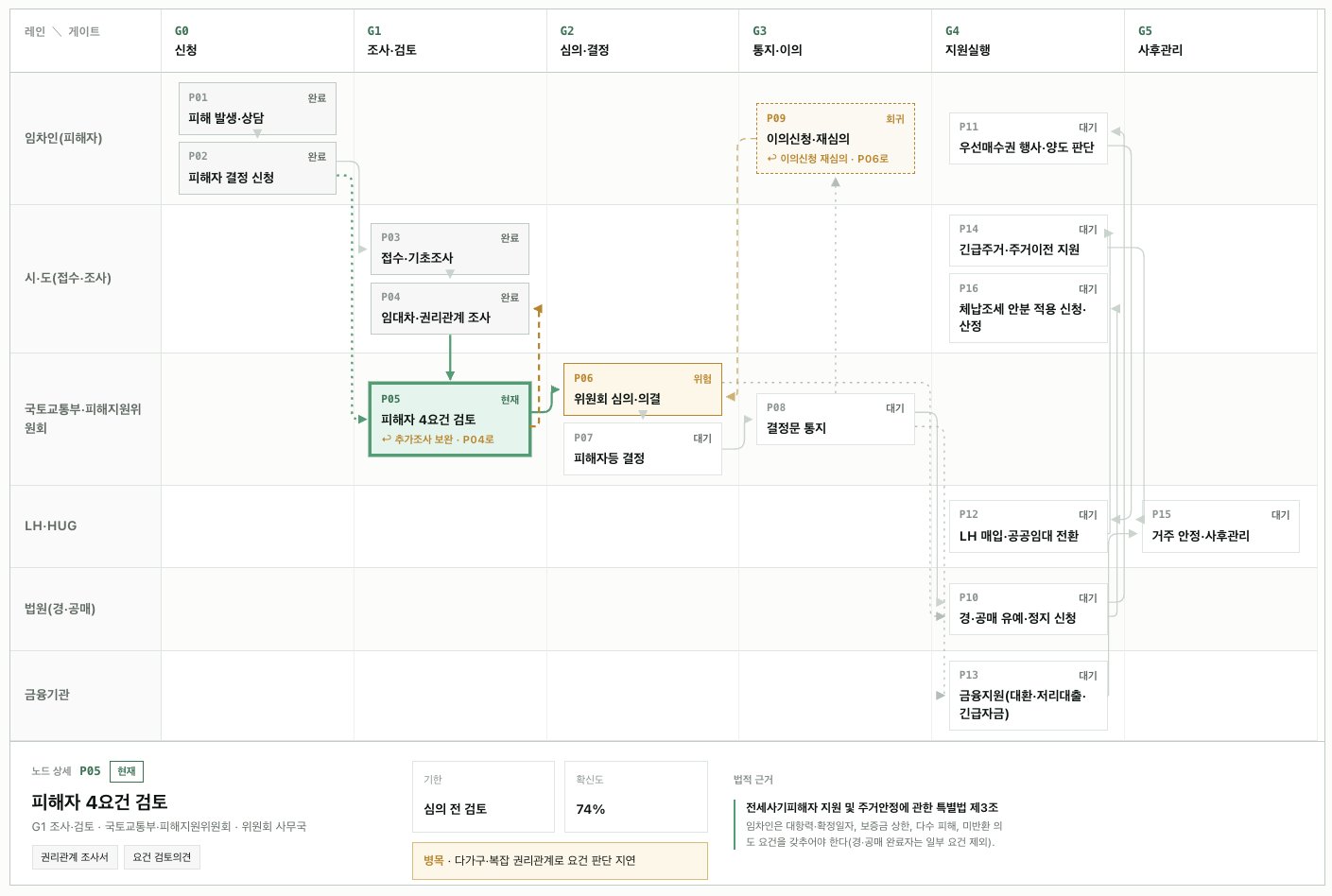Viewport: 1332px width, 896px height.
Task: Select the P08 결정문 통지 node
Action: pyautogui.click(x=836, y=419)
